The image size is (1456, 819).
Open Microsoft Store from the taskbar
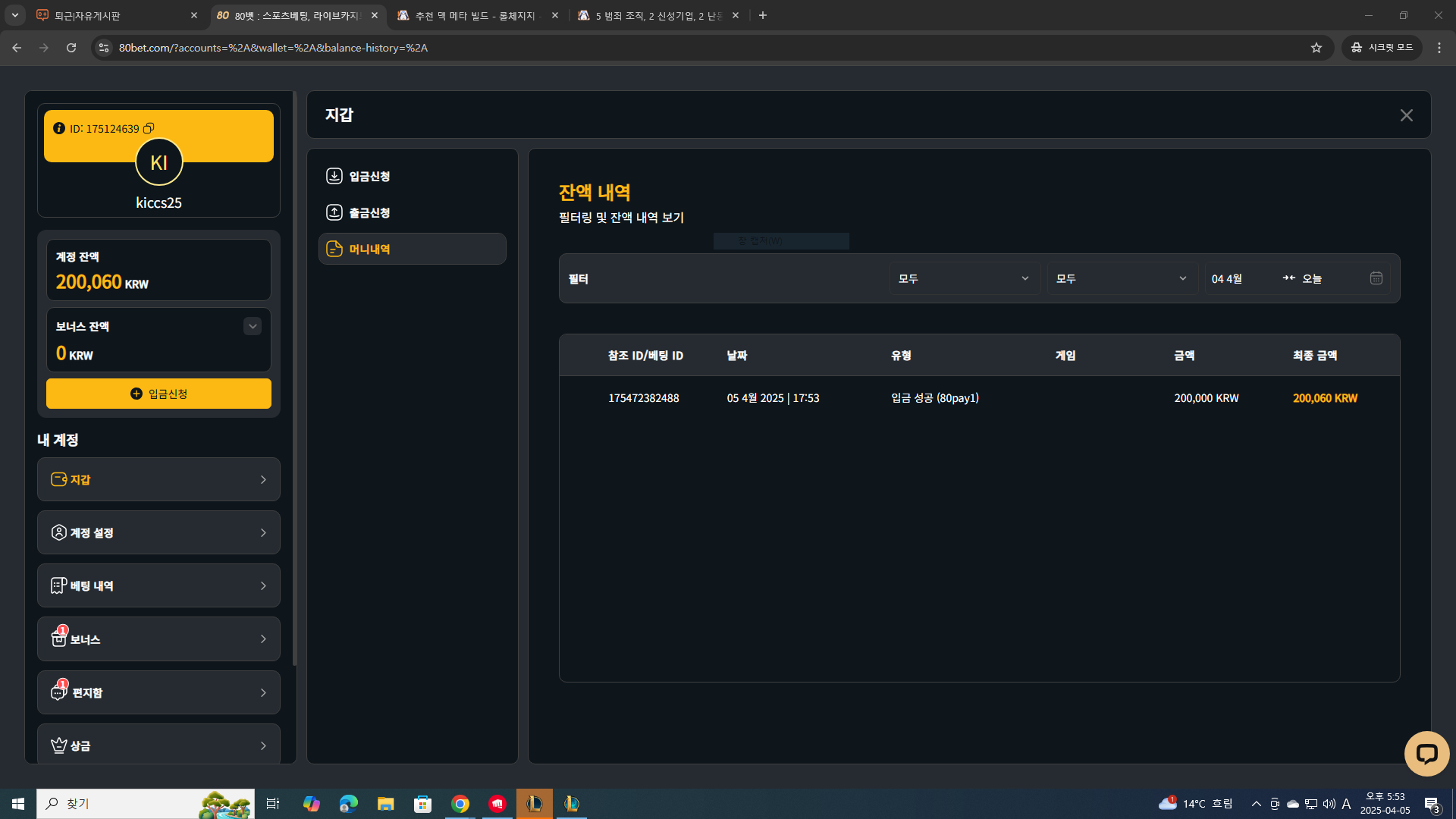pyautogui.click(x=423, y=804)
